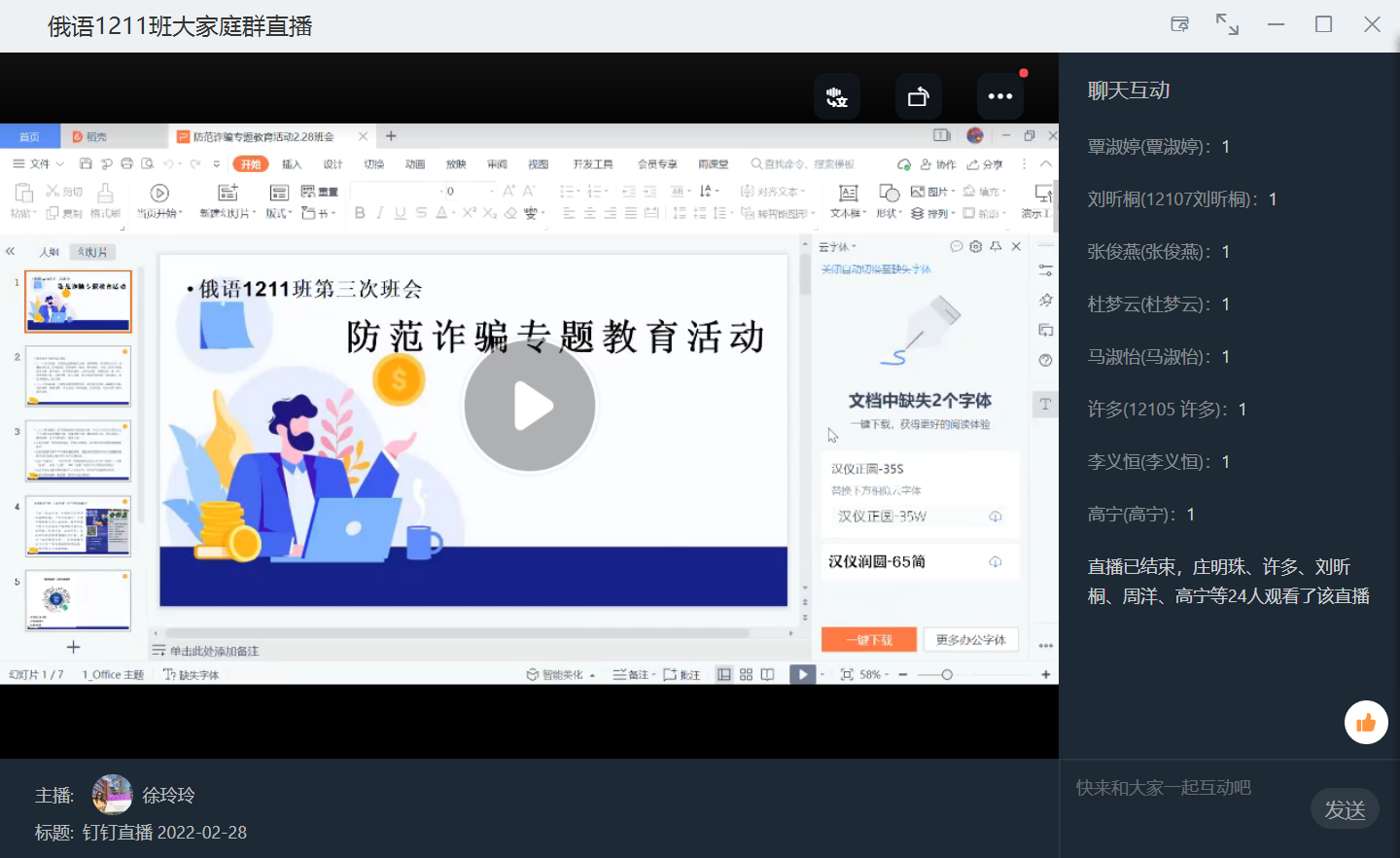Open the 插入 ribbon tab
The image size is (1400, 858).
[292, 164]
